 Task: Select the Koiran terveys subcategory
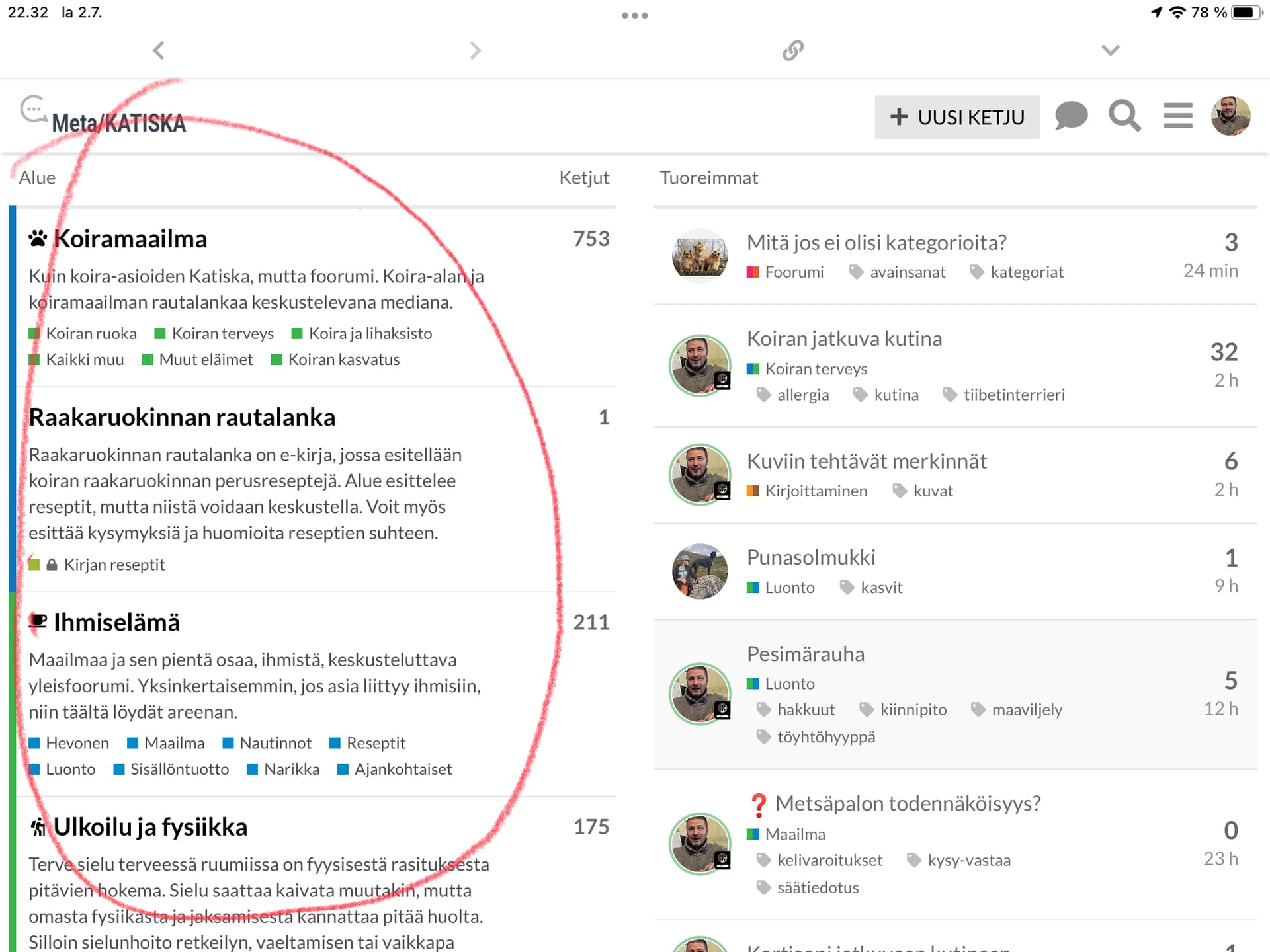(222, 334)
